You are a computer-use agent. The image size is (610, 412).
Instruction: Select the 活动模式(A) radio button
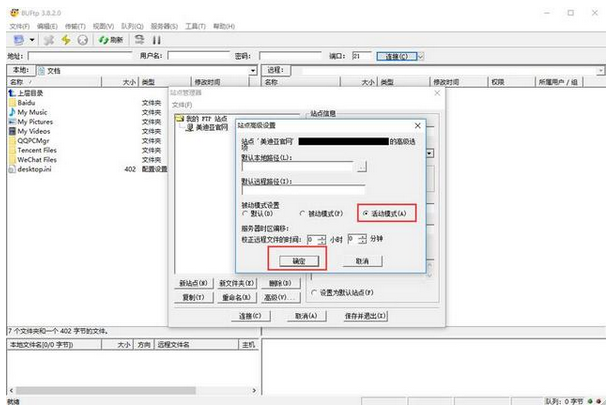point(365,213)
